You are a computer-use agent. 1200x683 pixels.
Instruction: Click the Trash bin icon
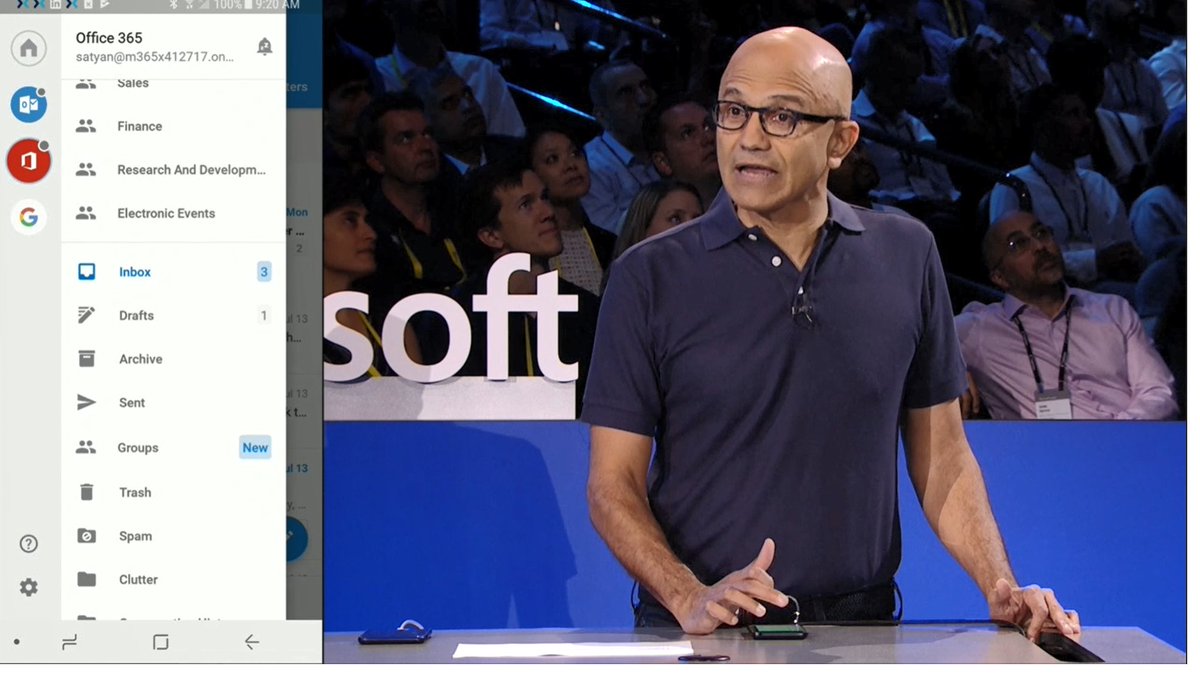click(87, 492)
